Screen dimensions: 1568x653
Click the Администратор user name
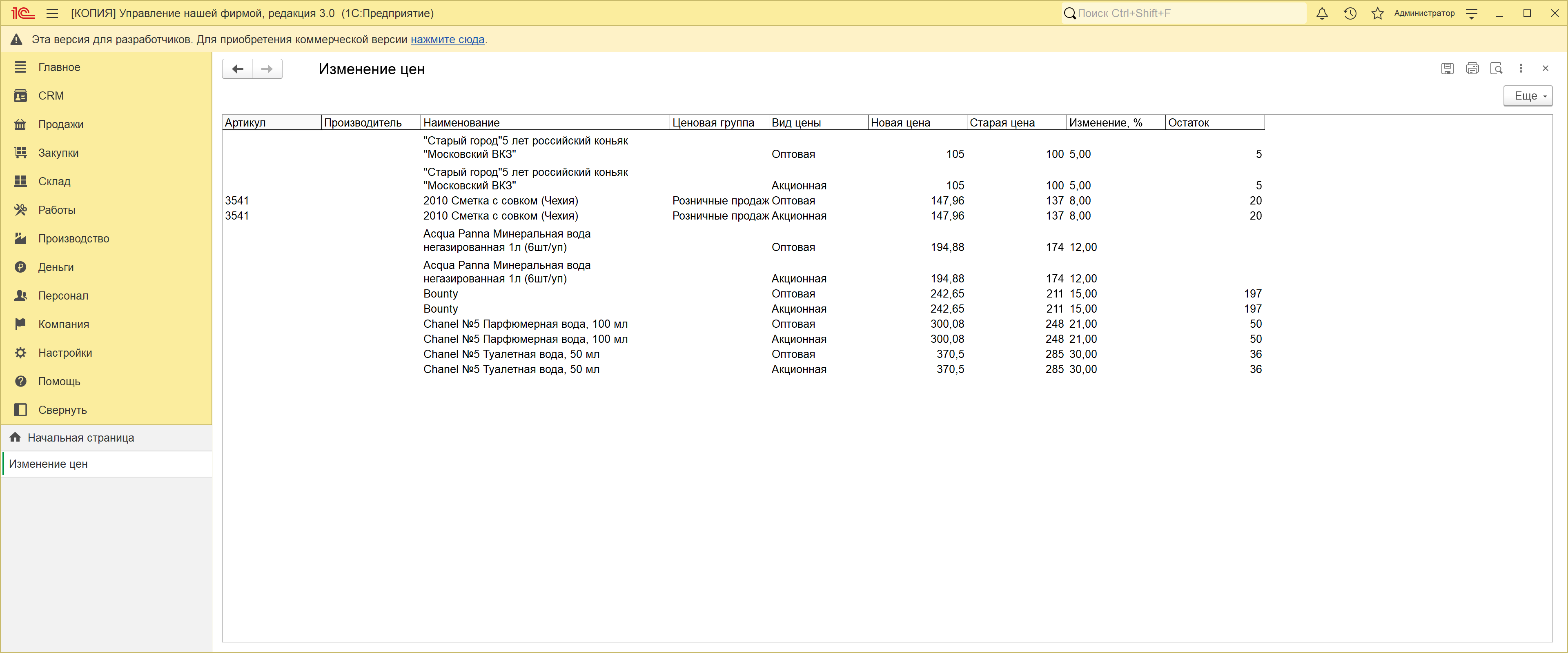coord(1424,13)
